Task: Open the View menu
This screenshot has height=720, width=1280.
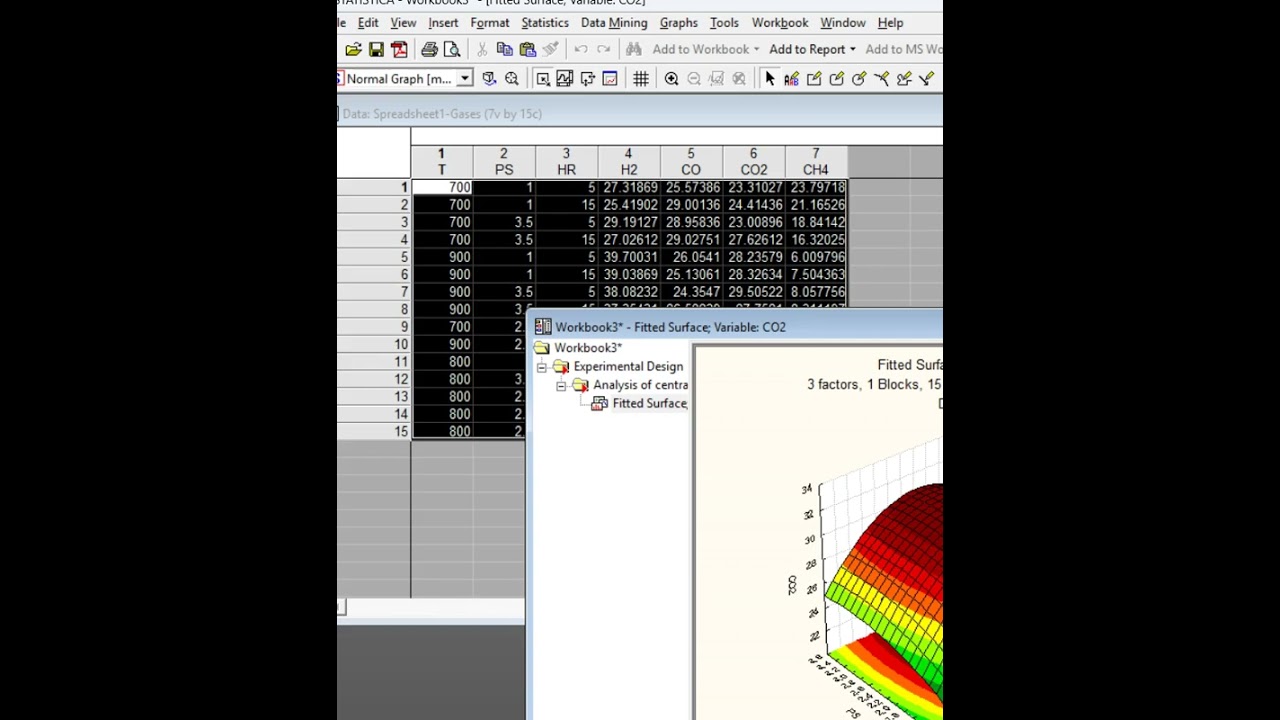Action: click(403, 23)
